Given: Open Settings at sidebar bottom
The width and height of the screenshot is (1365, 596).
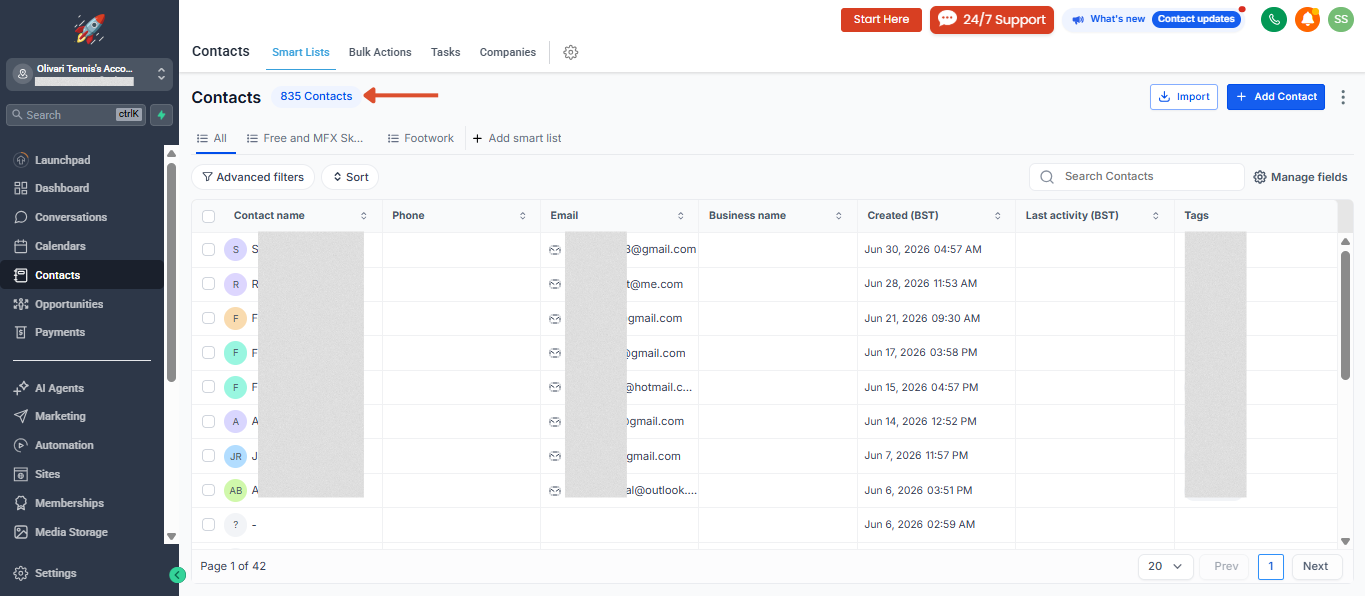Looking at the screenshot, I should [55, 573].
